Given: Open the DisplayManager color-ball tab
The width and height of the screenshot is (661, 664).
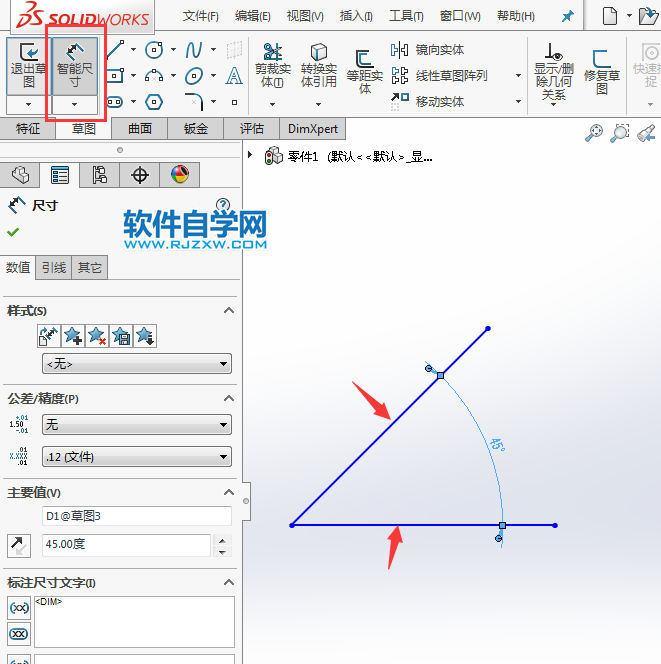Looking at the screenshot, I should tap(180, 174).
